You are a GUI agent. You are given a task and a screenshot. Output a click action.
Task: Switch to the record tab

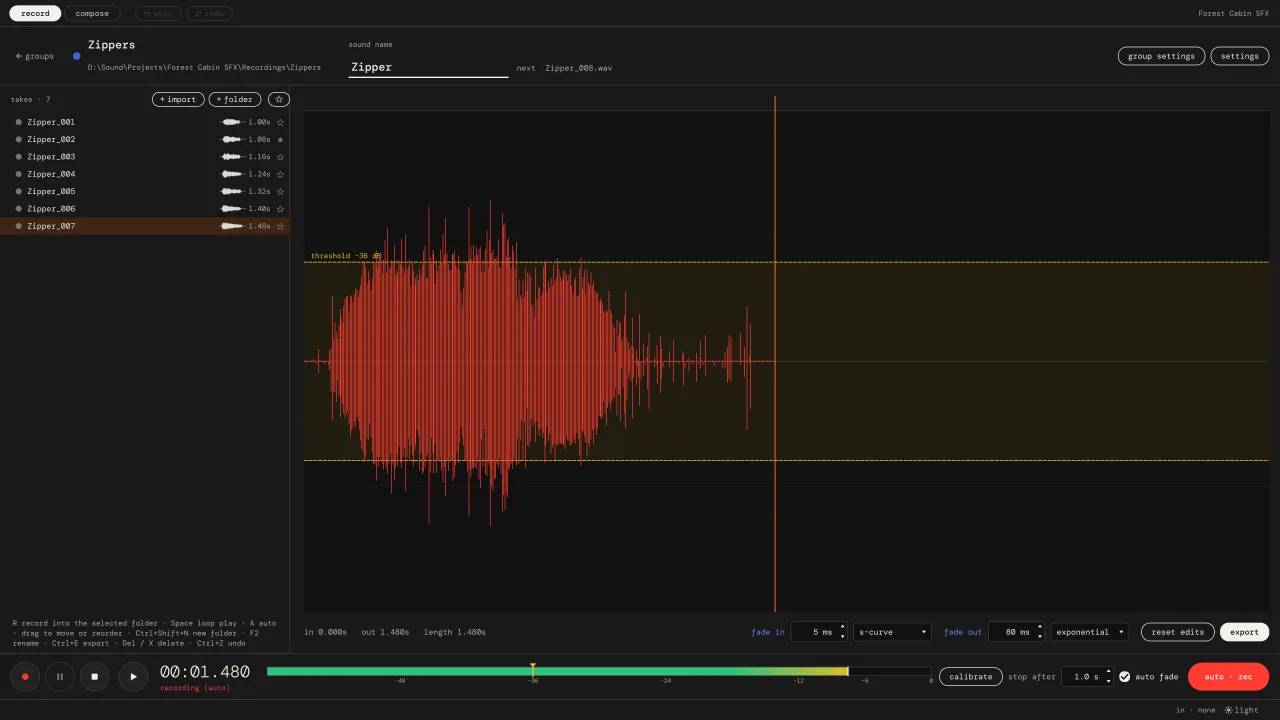35,13
